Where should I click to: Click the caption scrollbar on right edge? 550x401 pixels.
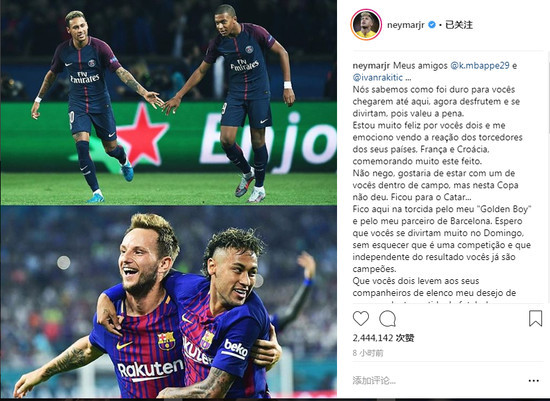548,91
